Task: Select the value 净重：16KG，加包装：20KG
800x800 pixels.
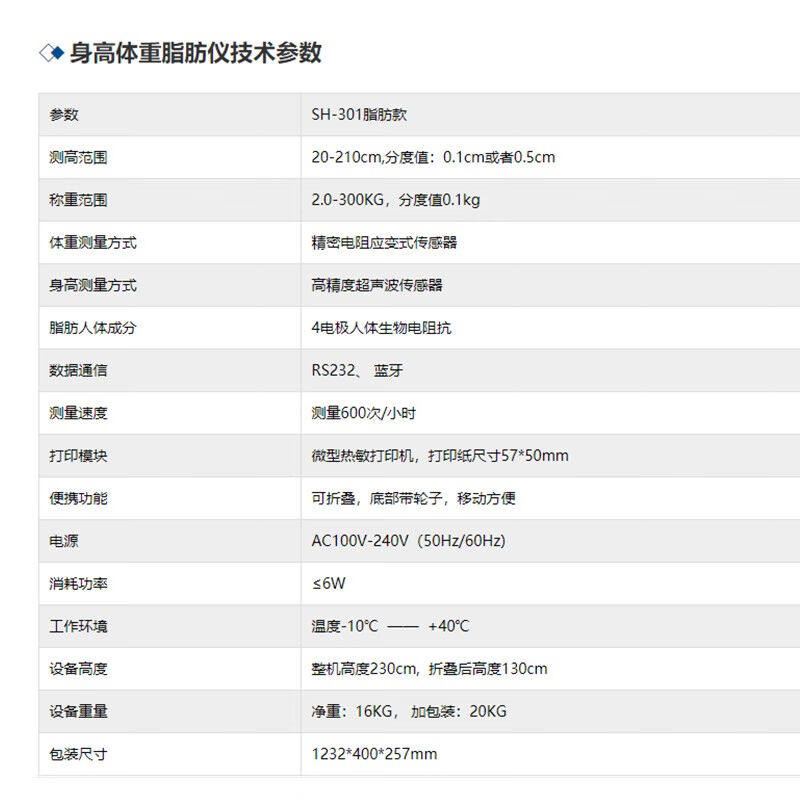Action: (x=409, y=711)
